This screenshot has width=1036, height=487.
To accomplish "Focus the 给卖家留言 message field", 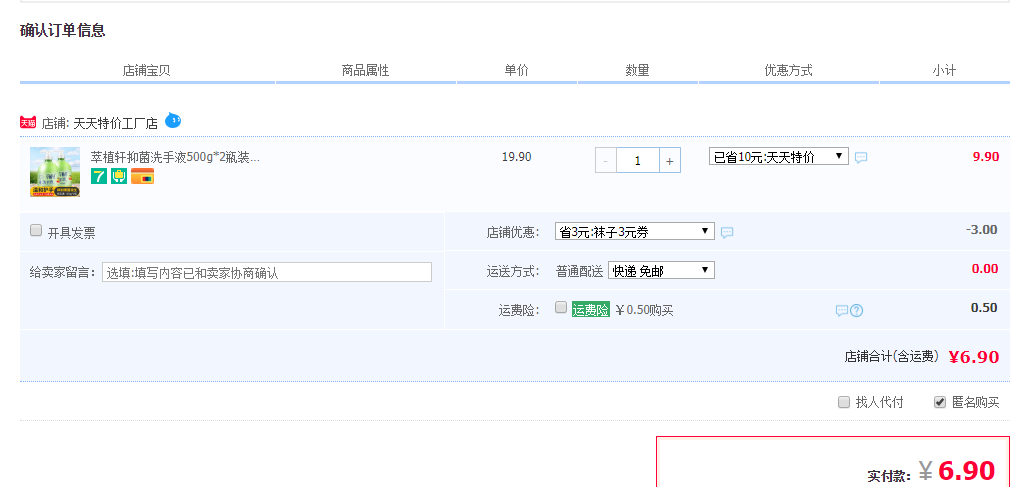I will coord(267,272).
